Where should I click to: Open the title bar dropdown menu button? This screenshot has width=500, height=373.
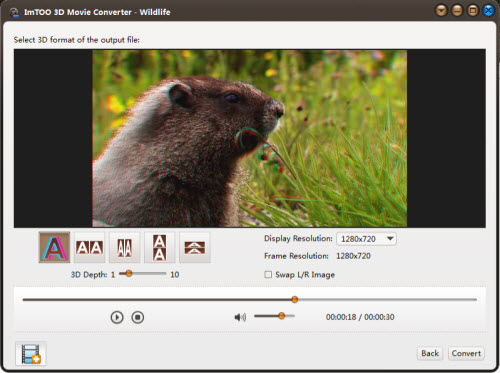(441, 11)
